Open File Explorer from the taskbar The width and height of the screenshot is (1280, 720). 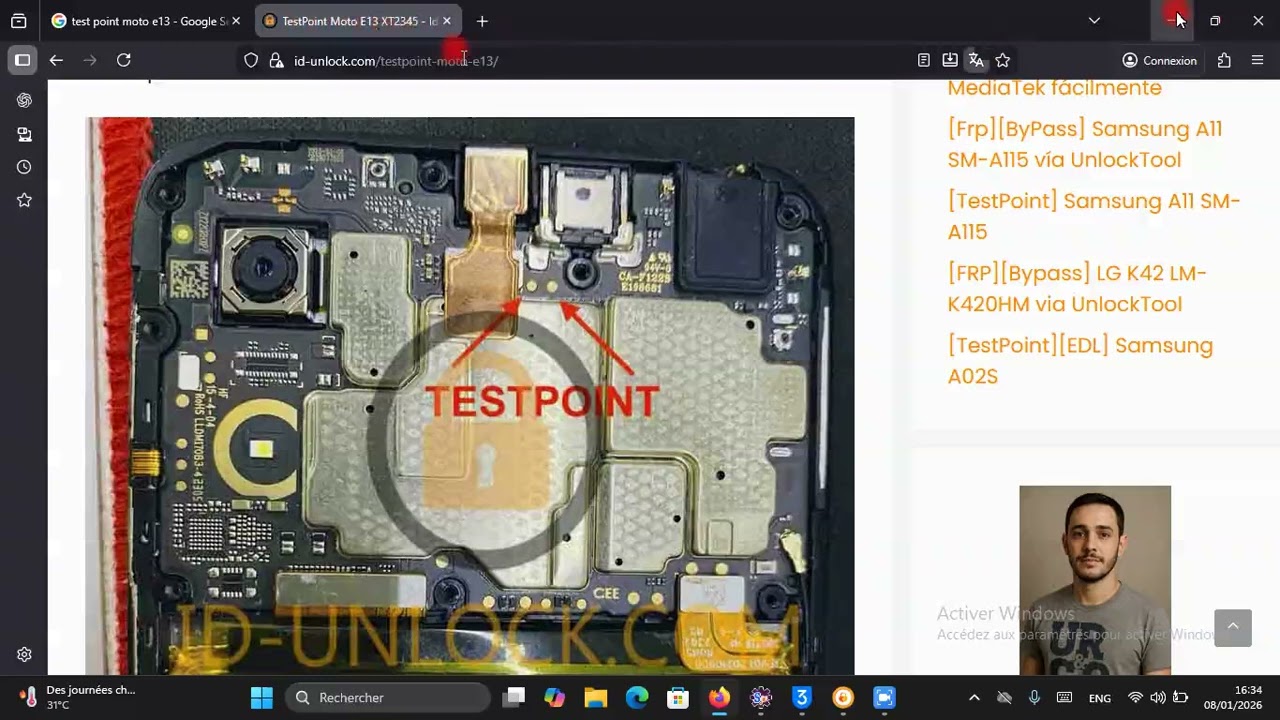(x=596, y=698)
